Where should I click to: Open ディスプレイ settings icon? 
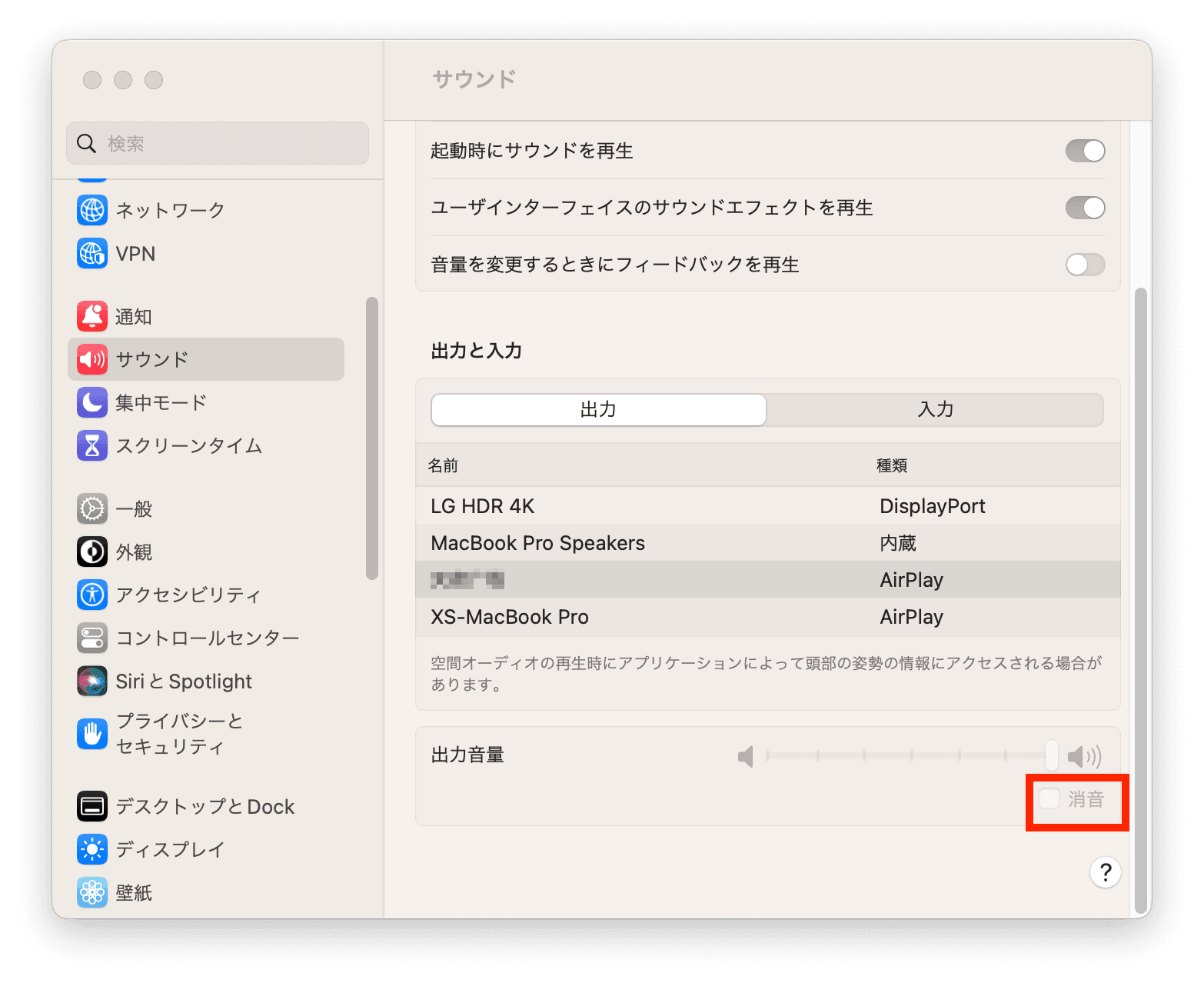click(x=92, y=848)
